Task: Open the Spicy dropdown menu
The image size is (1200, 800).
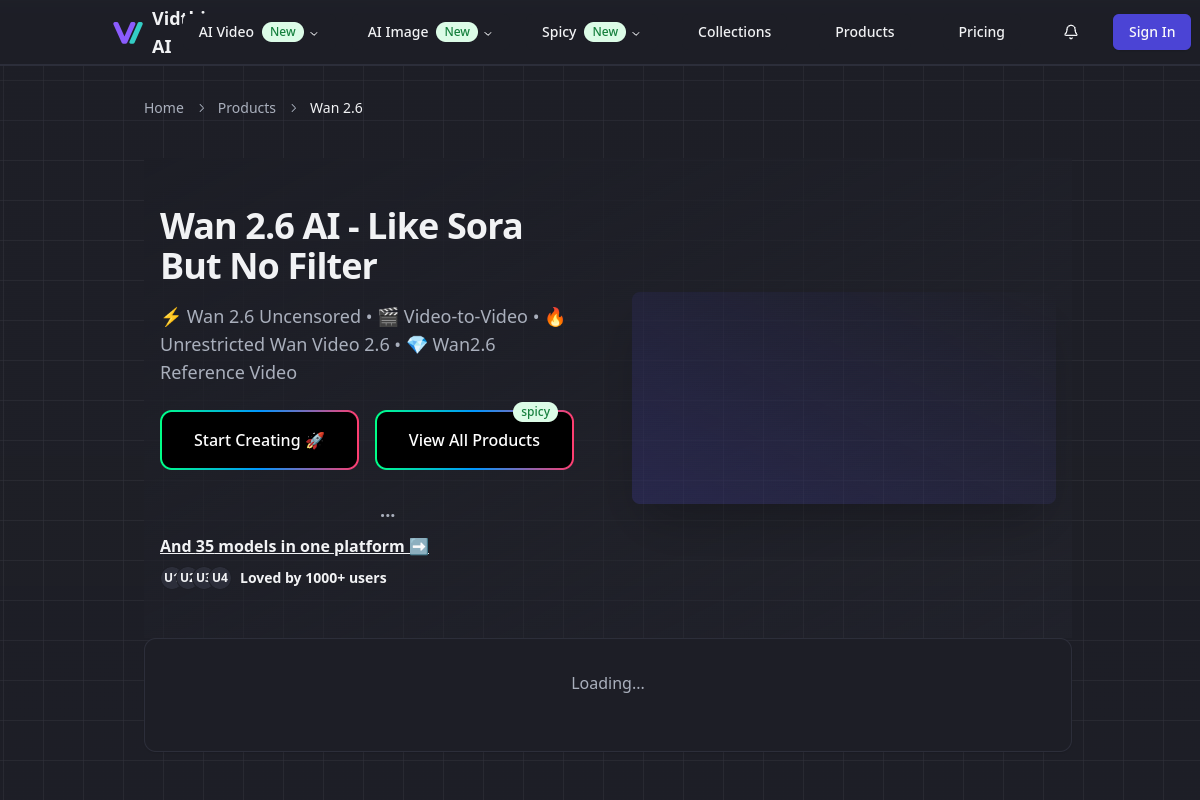Action: (x=636, y=33)
